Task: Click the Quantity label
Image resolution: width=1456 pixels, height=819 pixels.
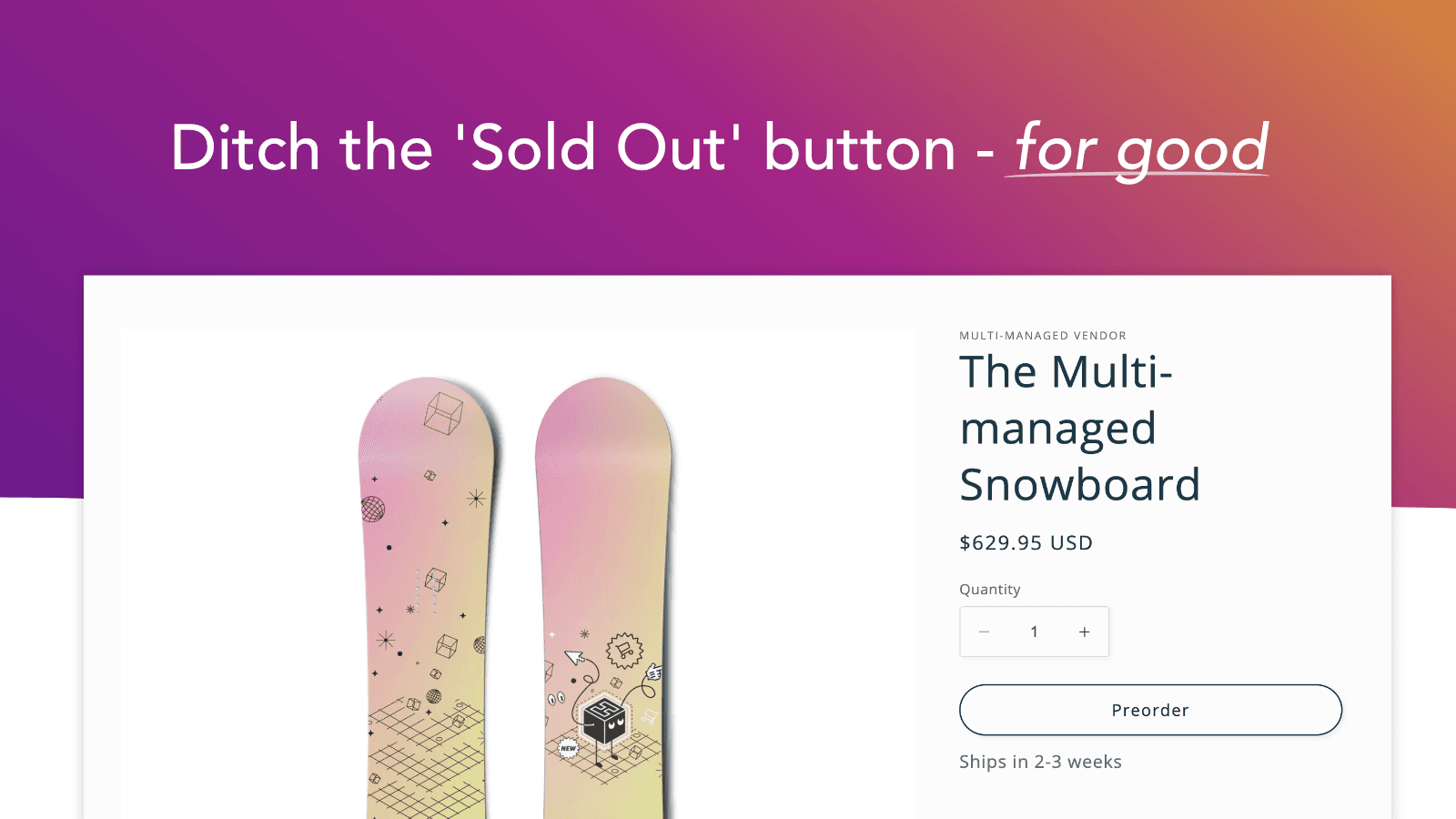Action: coord(989,590)
